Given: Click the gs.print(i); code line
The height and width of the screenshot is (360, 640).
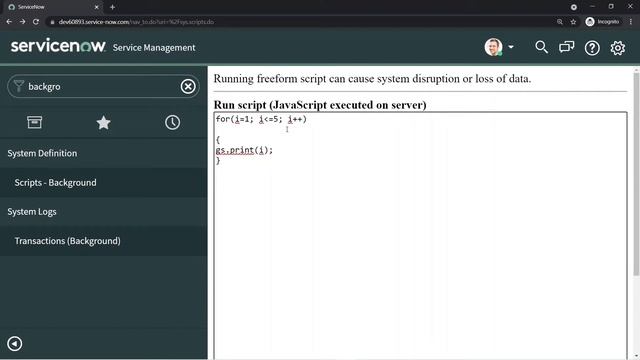Looking at the screenshot, I should (x=244, y=150).
